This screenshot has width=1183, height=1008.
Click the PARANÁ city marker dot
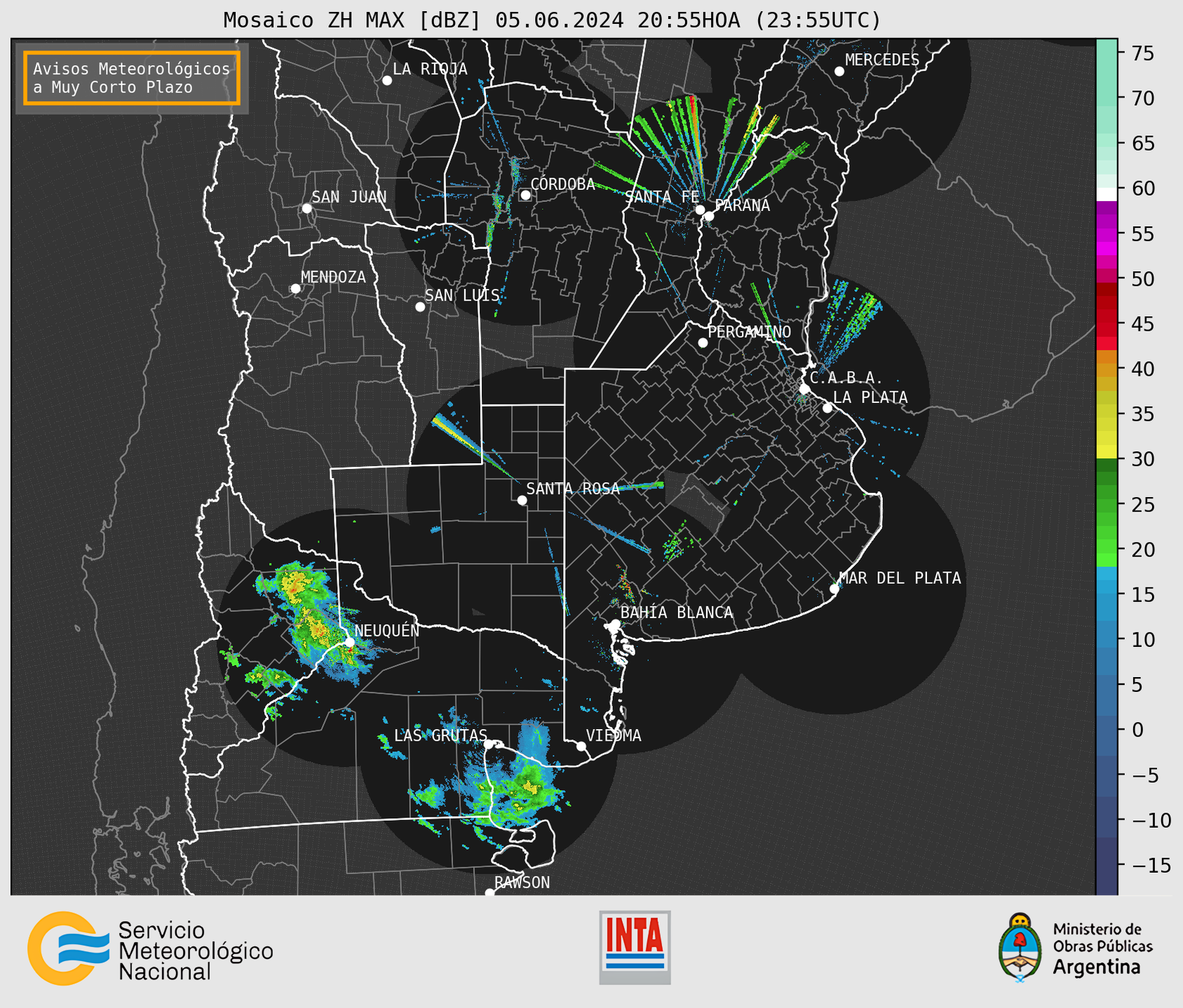point(709,216)
